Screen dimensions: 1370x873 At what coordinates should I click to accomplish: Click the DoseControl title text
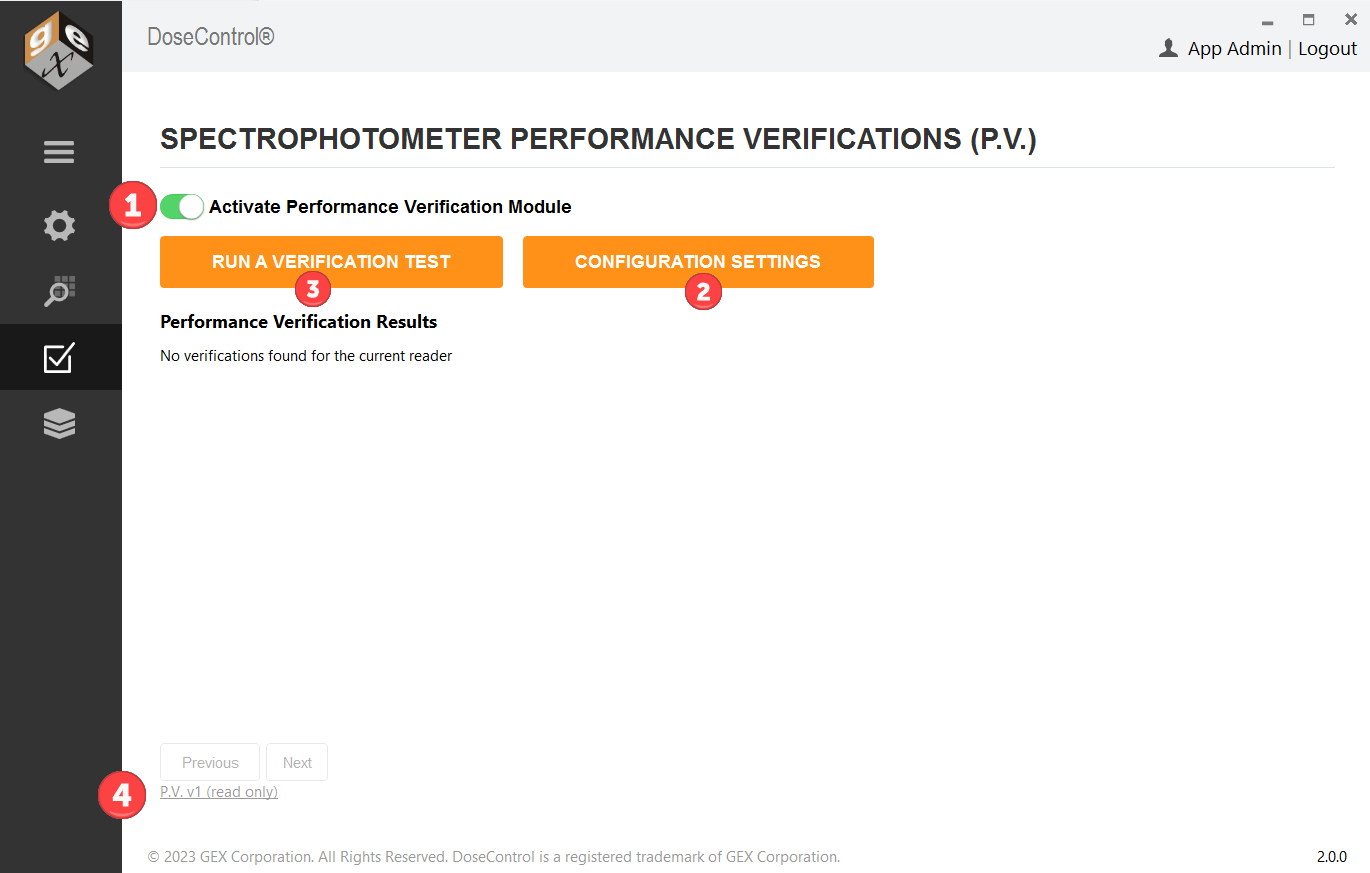(x=211, y=37)
